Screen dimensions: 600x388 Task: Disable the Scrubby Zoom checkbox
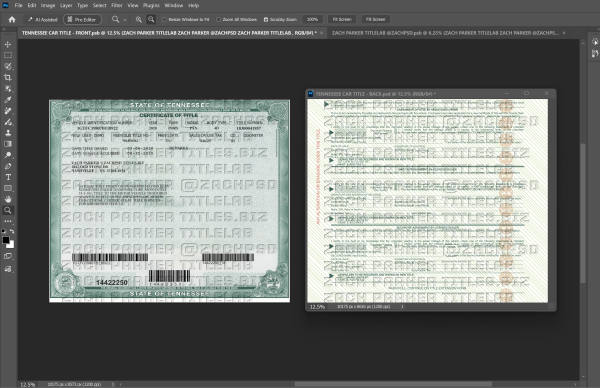(266, 20)
